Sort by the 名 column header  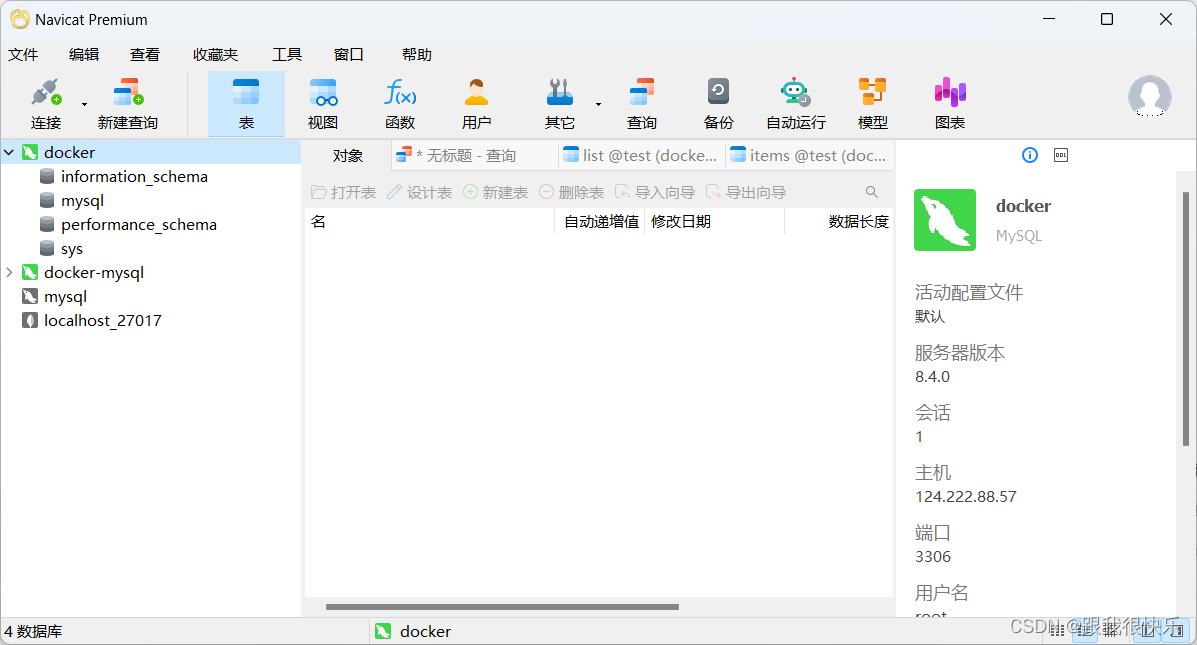coord(430,222)
